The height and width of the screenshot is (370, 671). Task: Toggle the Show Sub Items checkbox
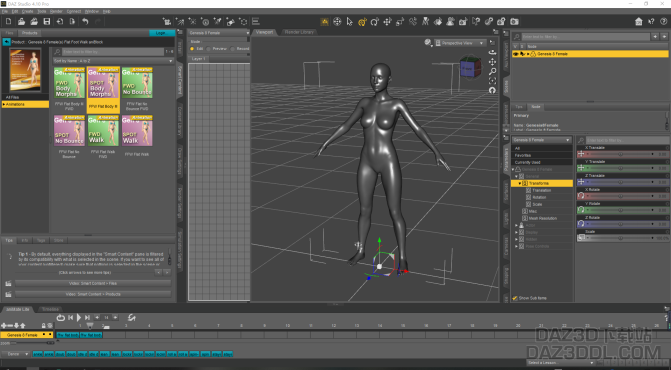point(515,298)
